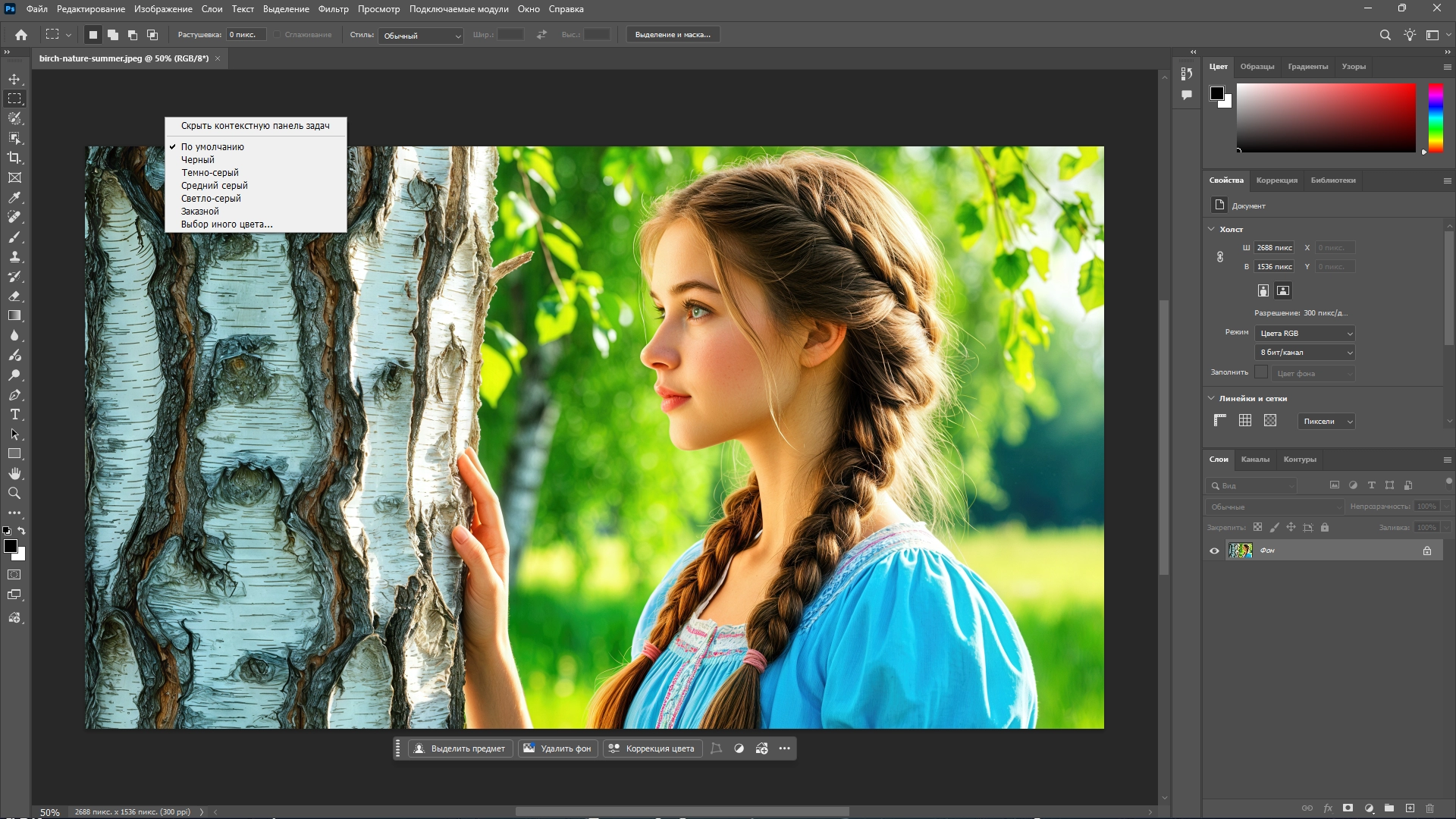1456x819 pixels.
Task: Choose the Черный radio option in menu
Action: point(198,160)
